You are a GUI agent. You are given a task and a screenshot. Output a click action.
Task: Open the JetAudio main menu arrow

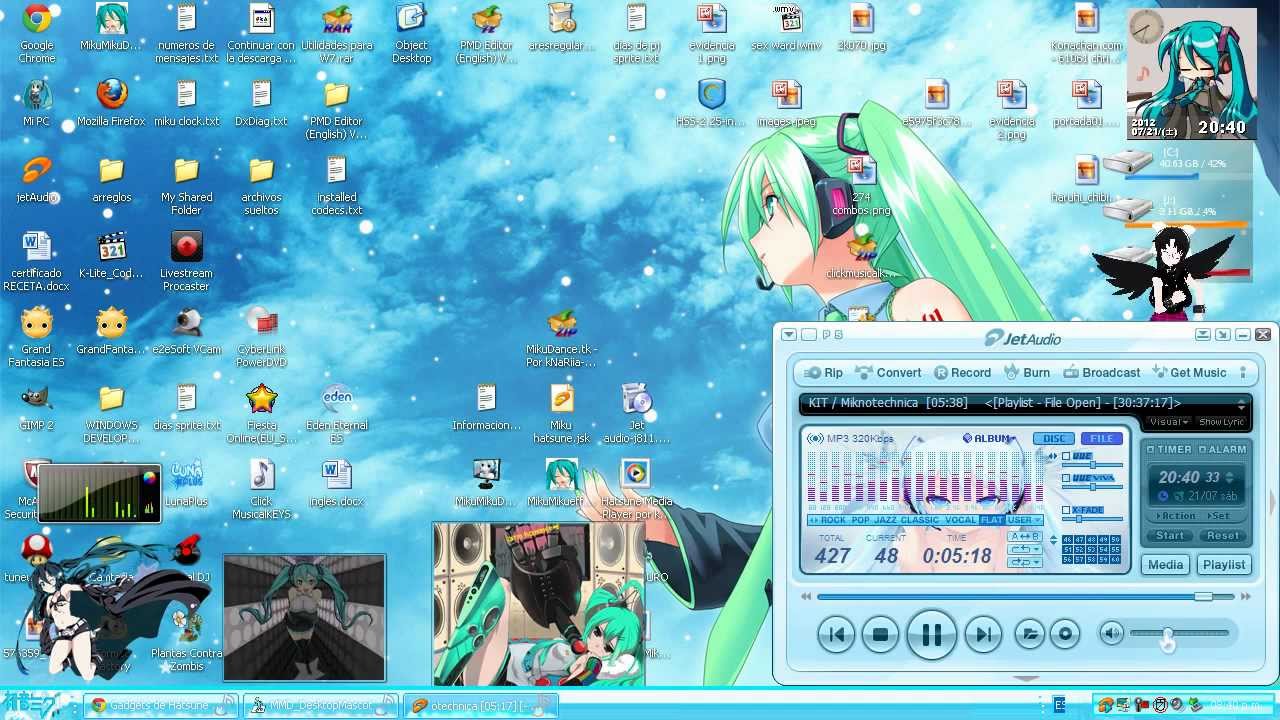pyautogui.click(x=789, y=334)
